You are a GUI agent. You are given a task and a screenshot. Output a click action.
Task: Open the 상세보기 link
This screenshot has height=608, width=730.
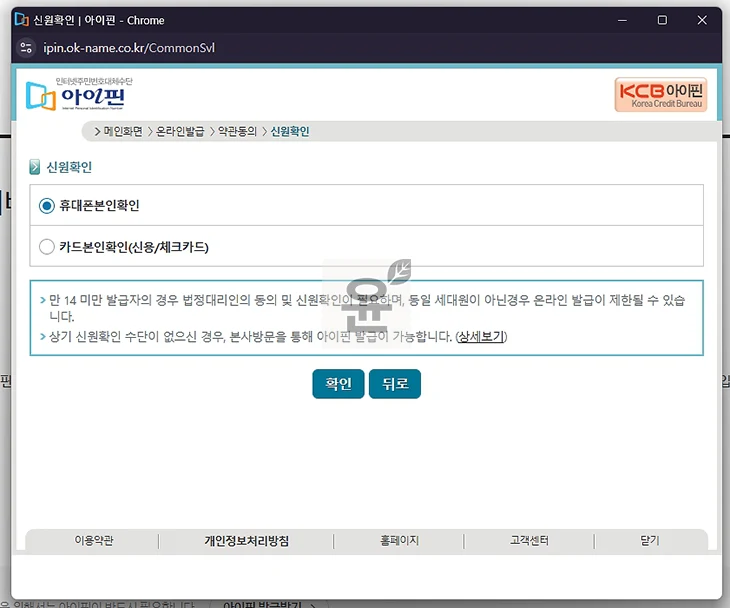(481, 336)
